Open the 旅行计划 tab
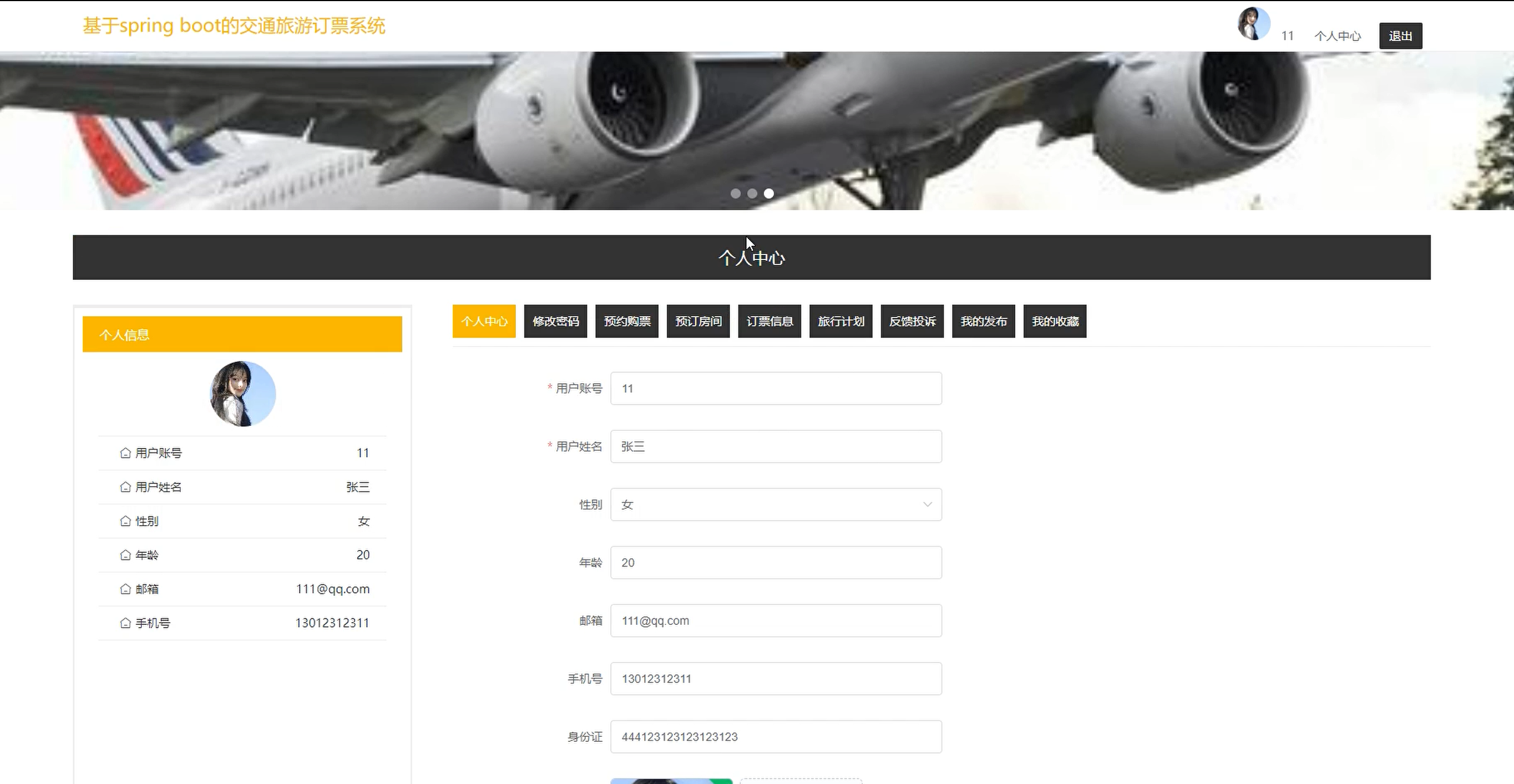The width and height of the screenshot is (1514, 784). [841, 321]
